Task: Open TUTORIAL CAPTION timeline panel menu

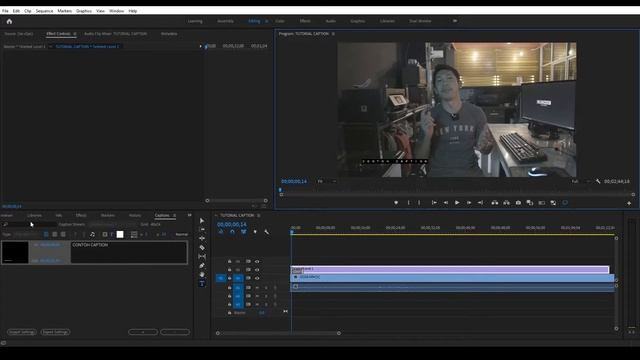Action: coord(258,215)
